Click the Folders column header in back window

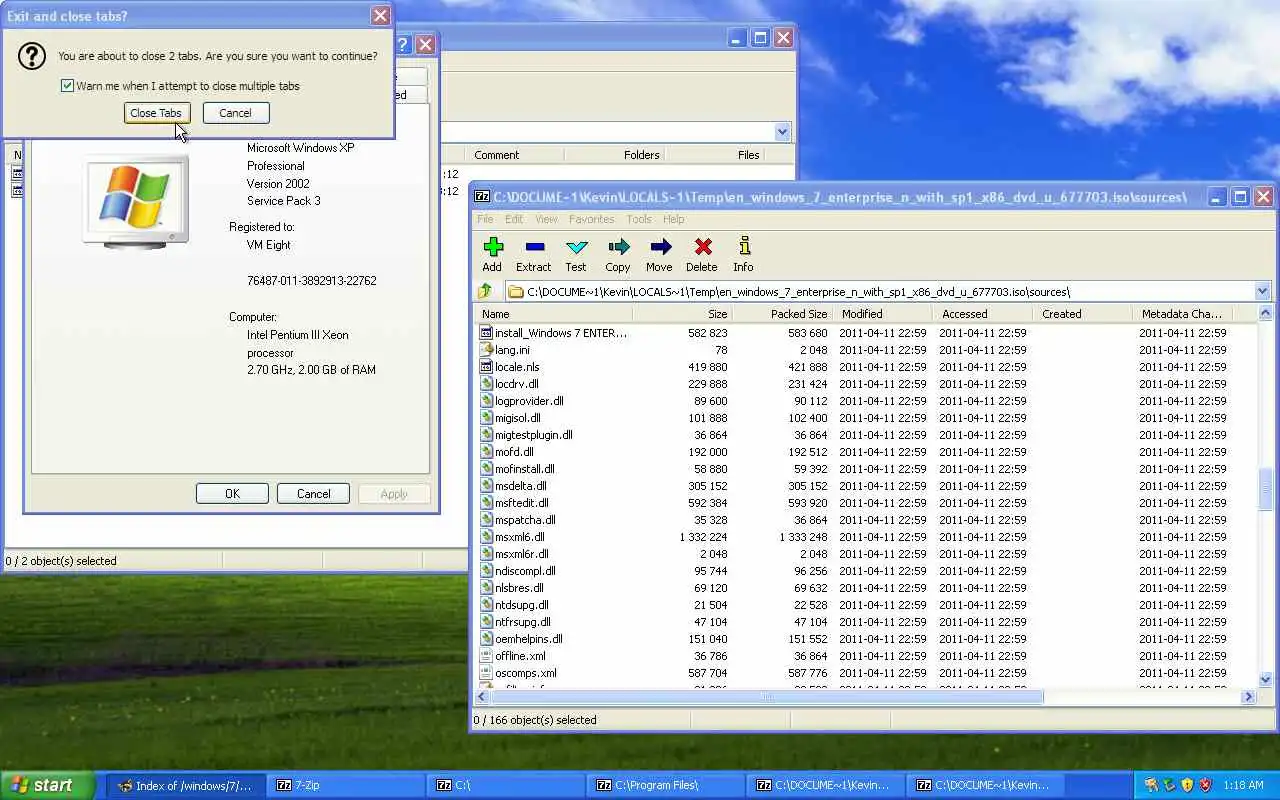tap(614, 155)
